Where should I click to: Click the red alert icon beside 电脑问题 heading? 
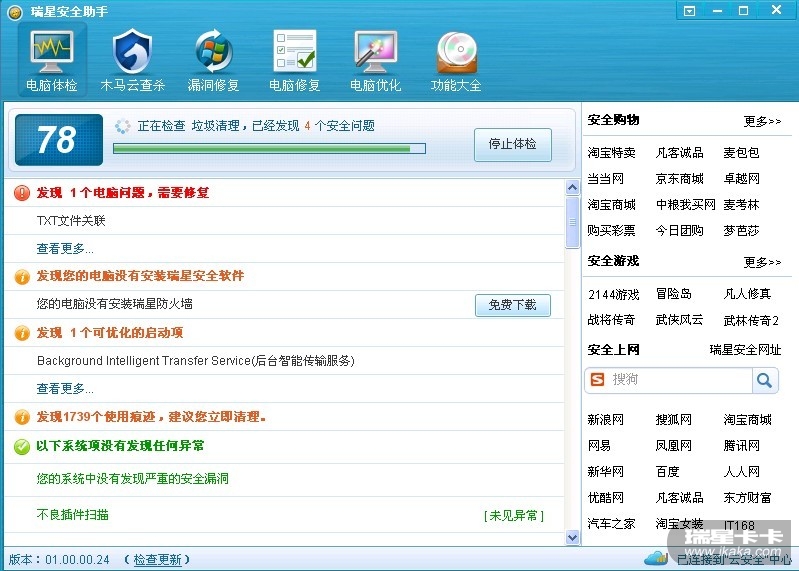tap(22, 193)
